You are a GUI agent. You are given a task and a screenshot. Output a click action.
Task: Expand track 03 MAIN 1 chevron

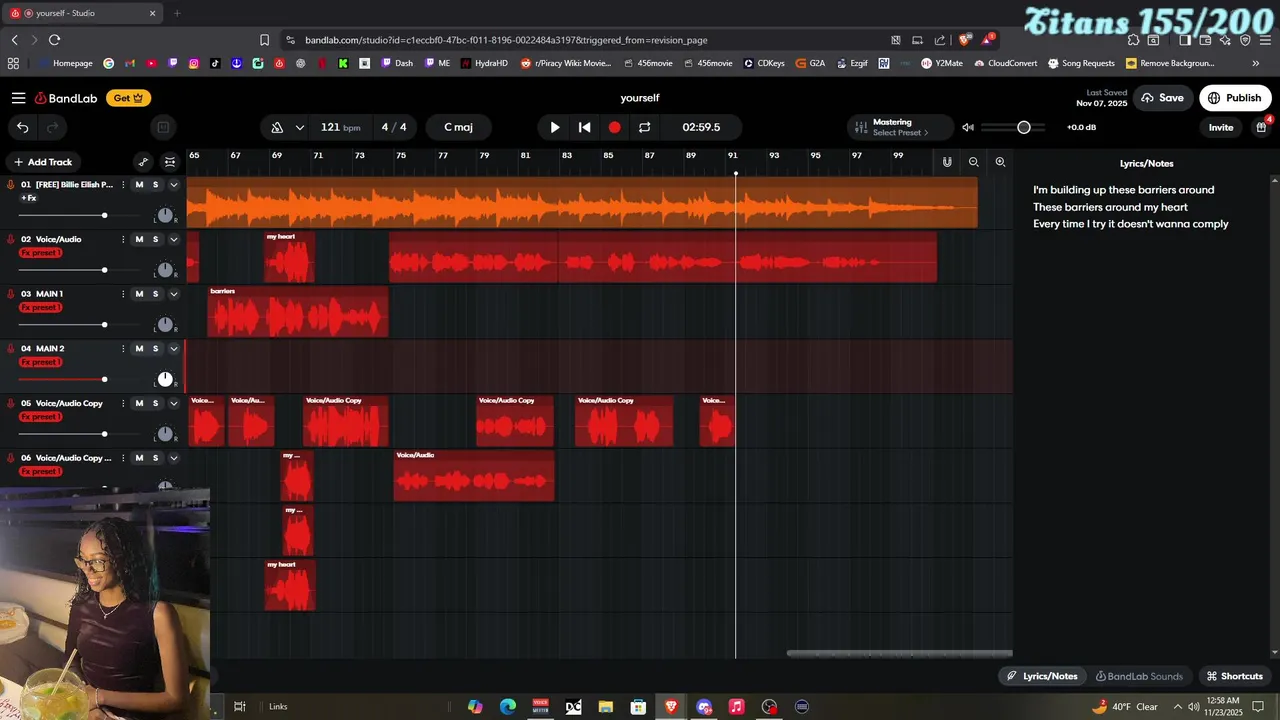click(173, 294)
